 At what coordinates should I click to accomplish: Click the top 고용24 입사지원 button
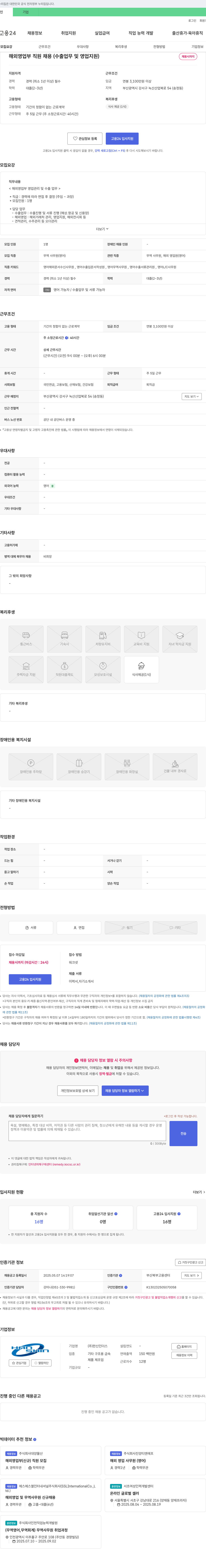[x=122, y=139]
